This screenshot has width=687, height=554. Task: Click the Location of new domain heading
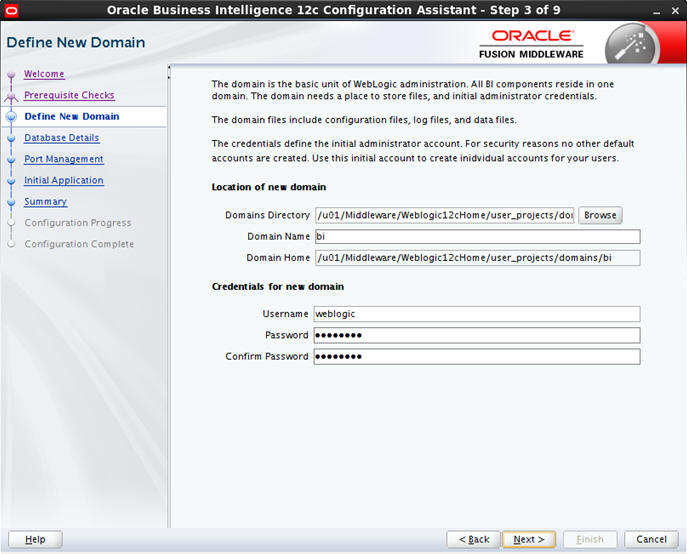269,187
